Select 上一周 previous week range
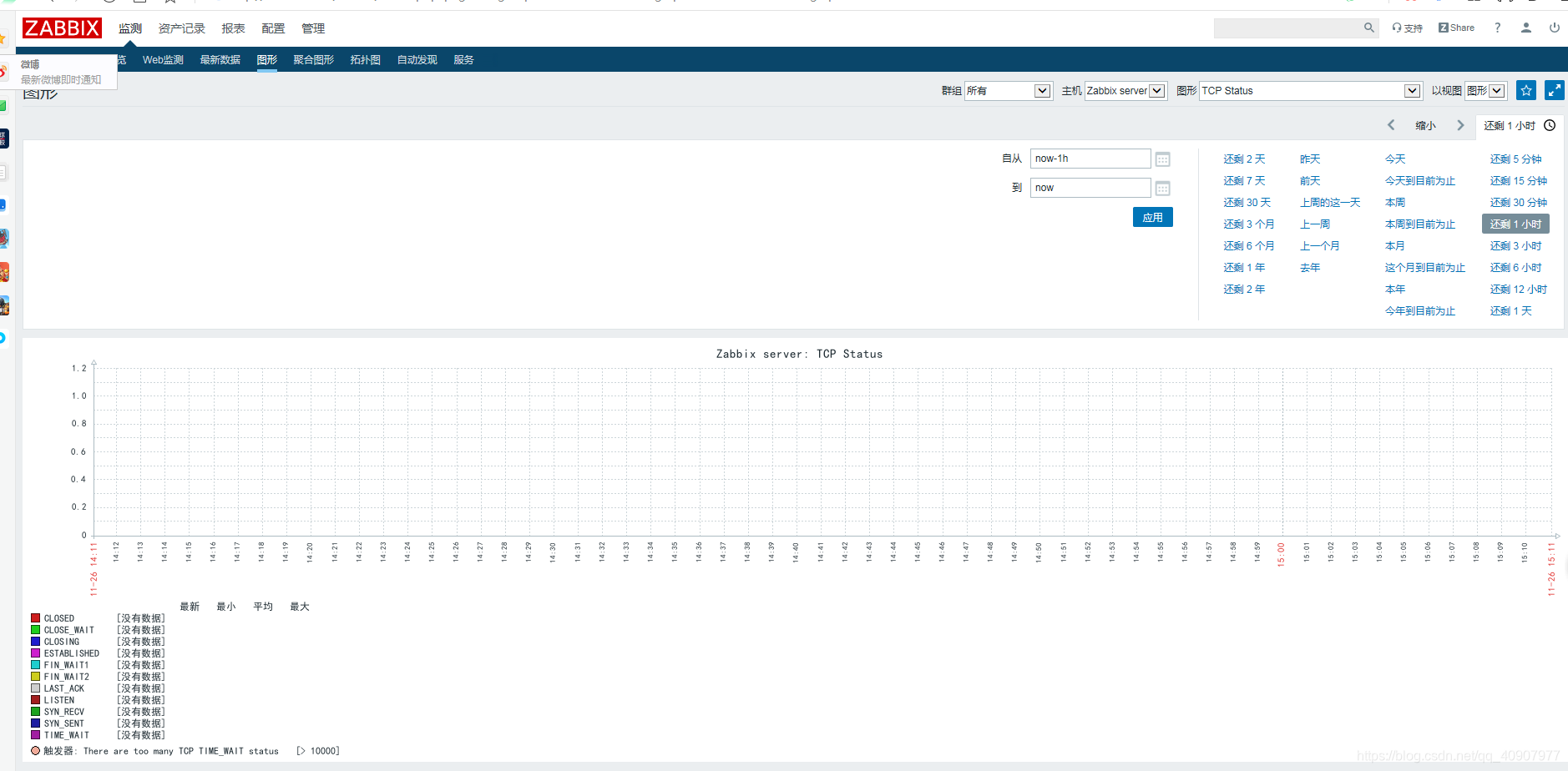The width and height of the screenshot is (1568, 771). (x=1315, y=224)
